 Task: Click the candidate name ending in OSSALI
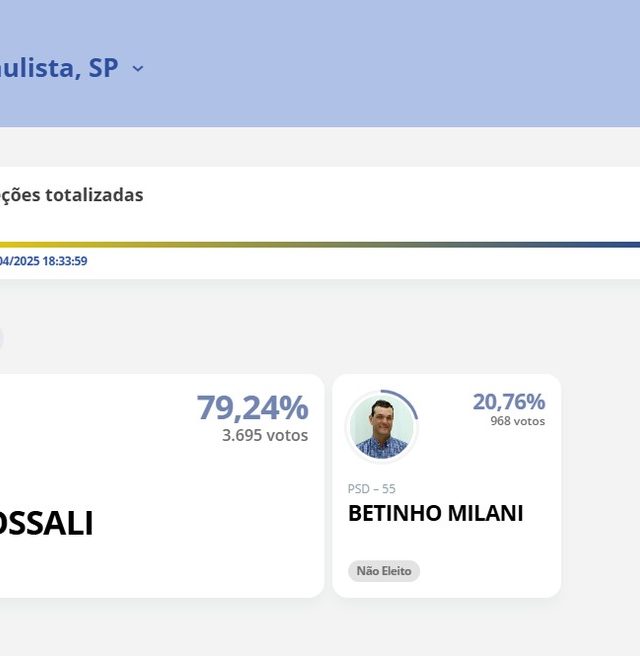pyautogui.click(x=46, y=523)
